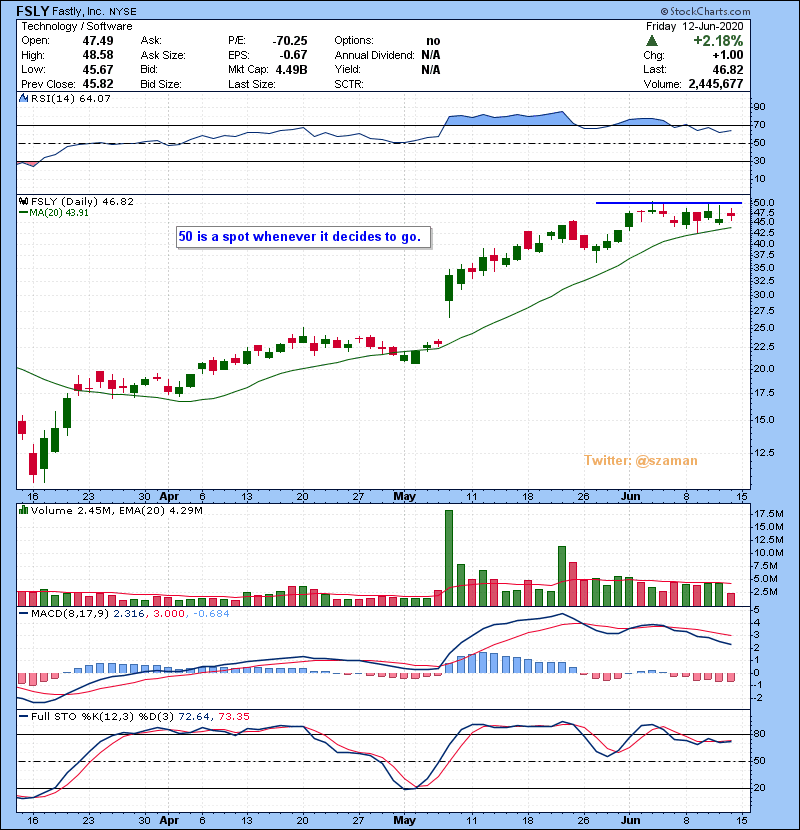Viewport: 800px width, 830px height.
Task: Click the +2.18% percent change value
Action: [718, 41]
